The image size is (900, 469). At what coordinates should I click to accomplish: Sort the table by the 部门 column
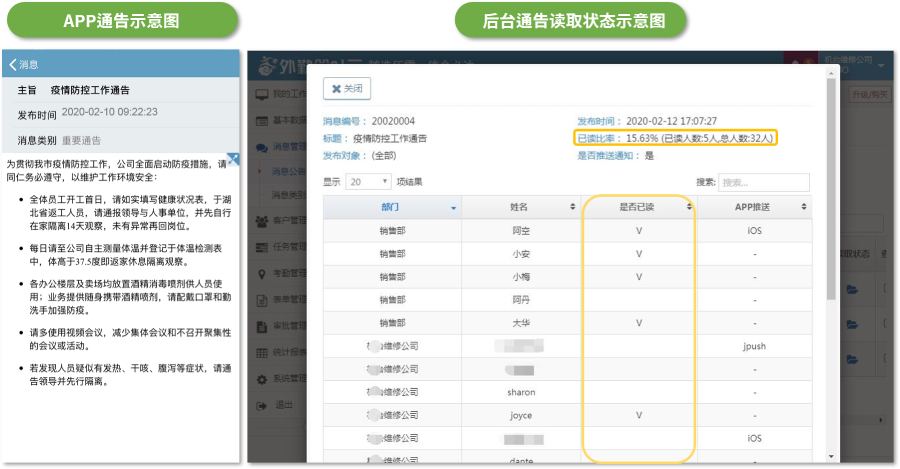pyautogui.click(x=392, y=207)
